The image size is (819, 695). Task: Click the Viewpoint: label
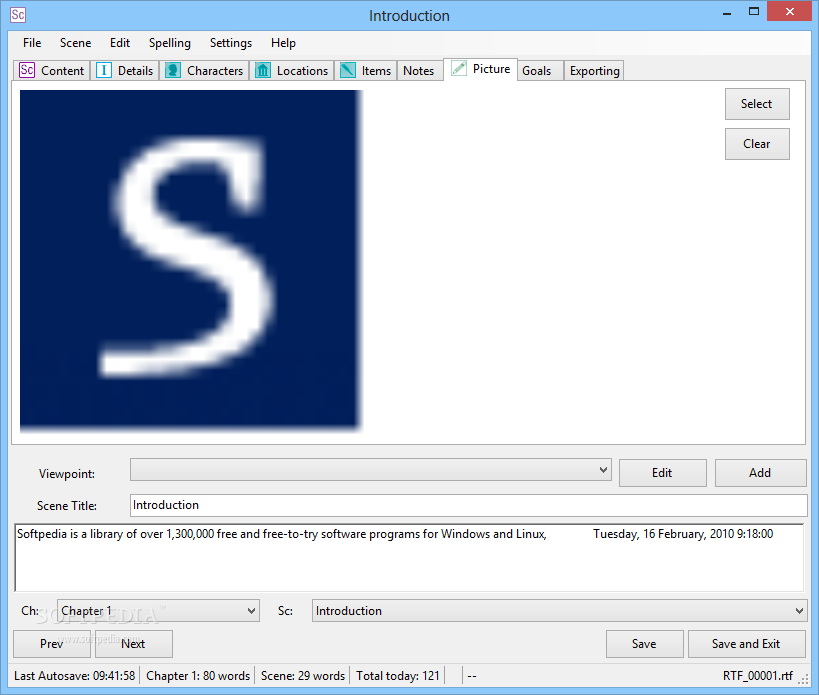[x=67, y=474]
